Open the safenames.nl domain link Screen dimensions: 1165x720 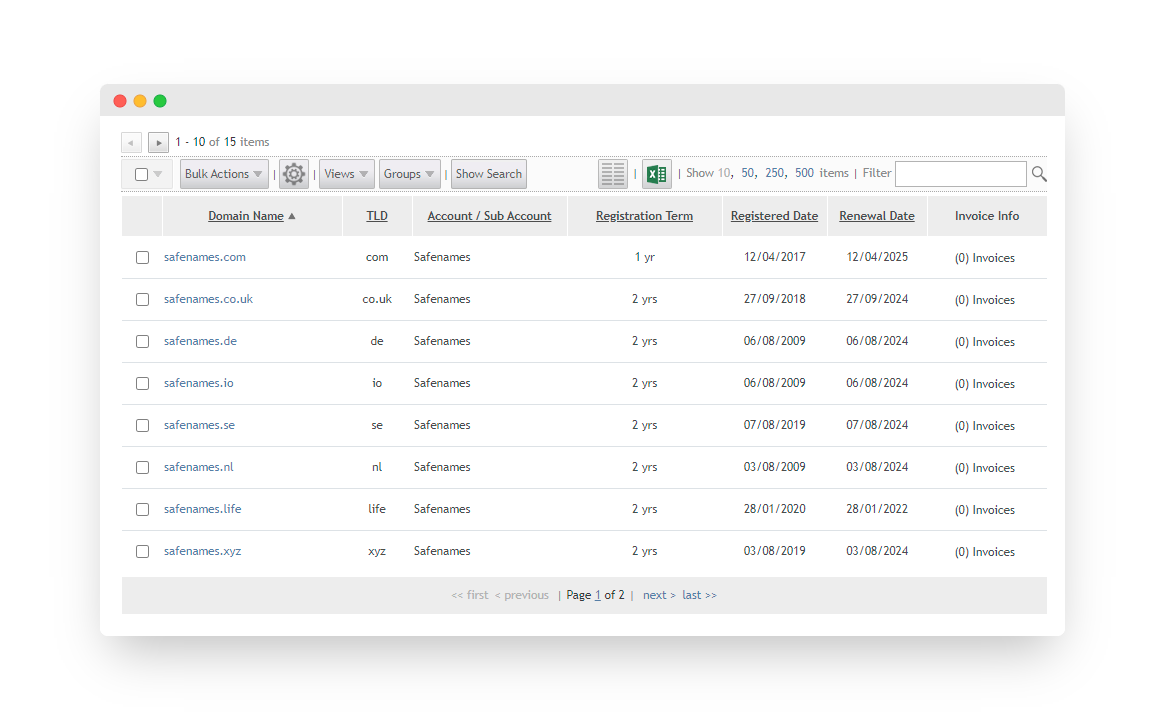click(198, 467)
